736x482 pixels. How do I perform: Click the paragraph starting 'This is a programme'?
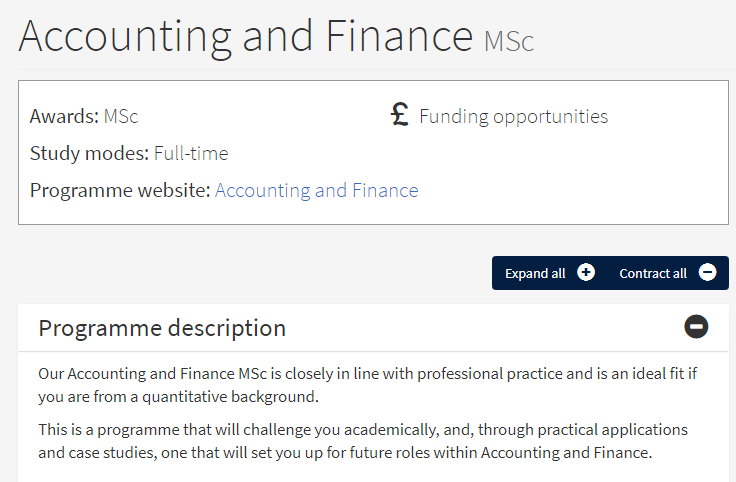[363, 441]
